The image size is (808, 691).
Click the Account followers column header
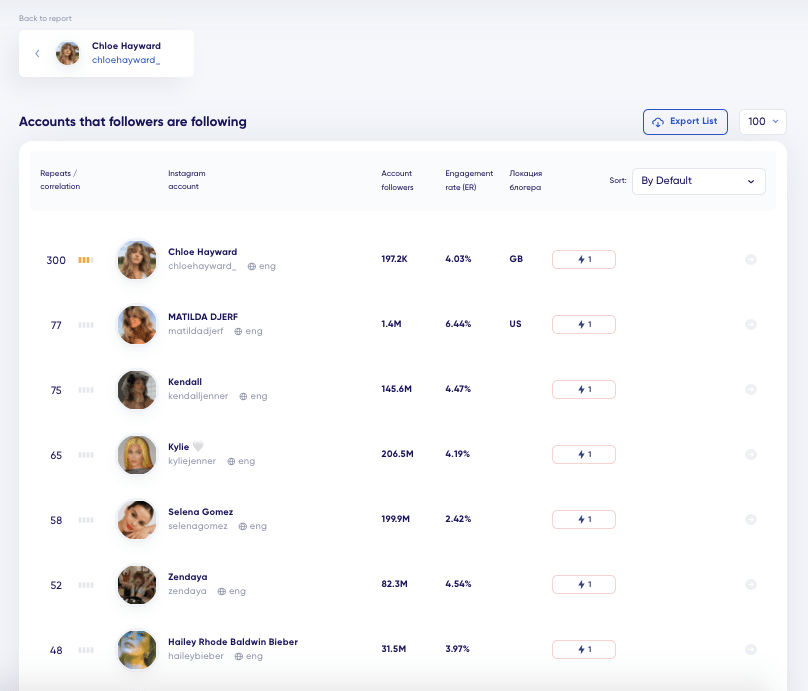click(x=397, y=180)
